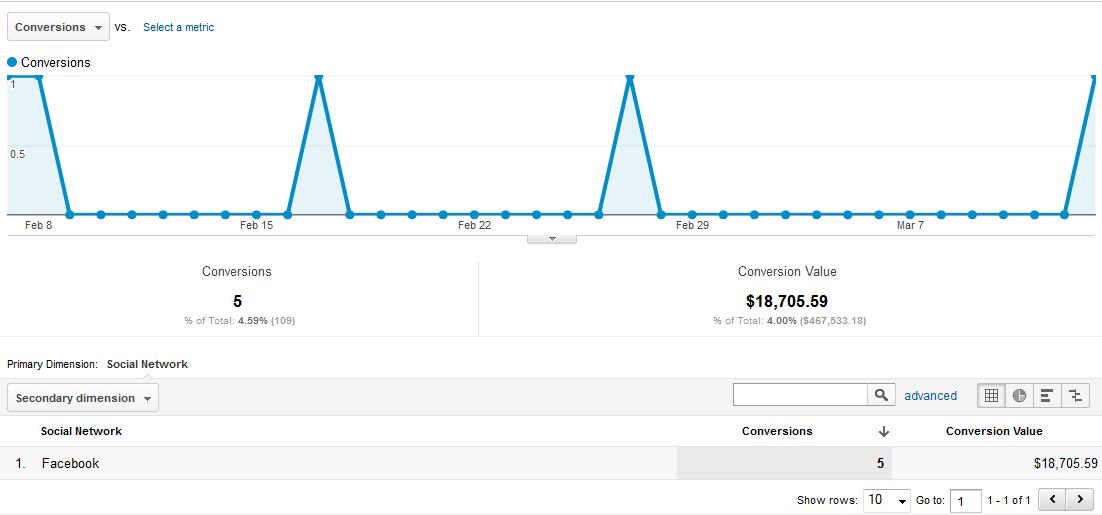The height and width of the screenshot is (515, 1102).
Task: Click into the table search field
Action: 800,395
